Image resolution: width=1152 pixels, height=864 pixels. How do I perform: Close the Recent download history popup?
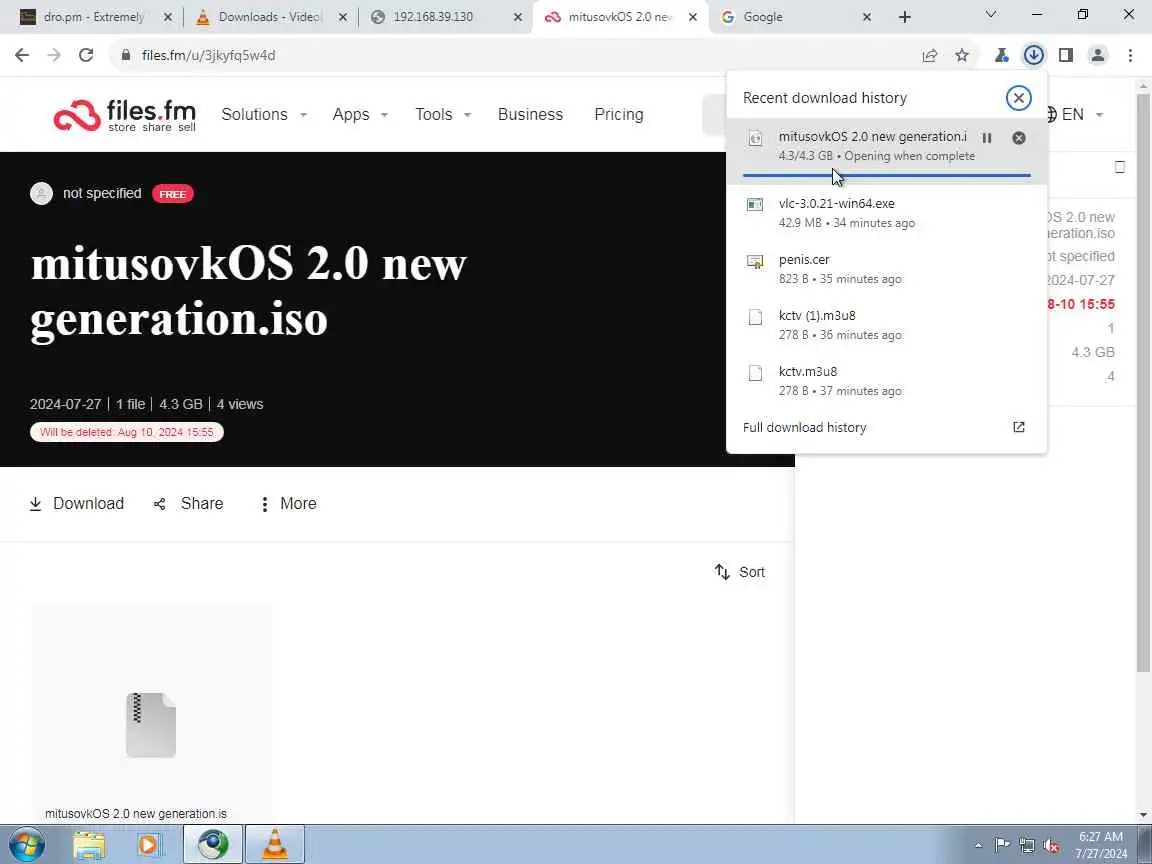[1018, 98]
